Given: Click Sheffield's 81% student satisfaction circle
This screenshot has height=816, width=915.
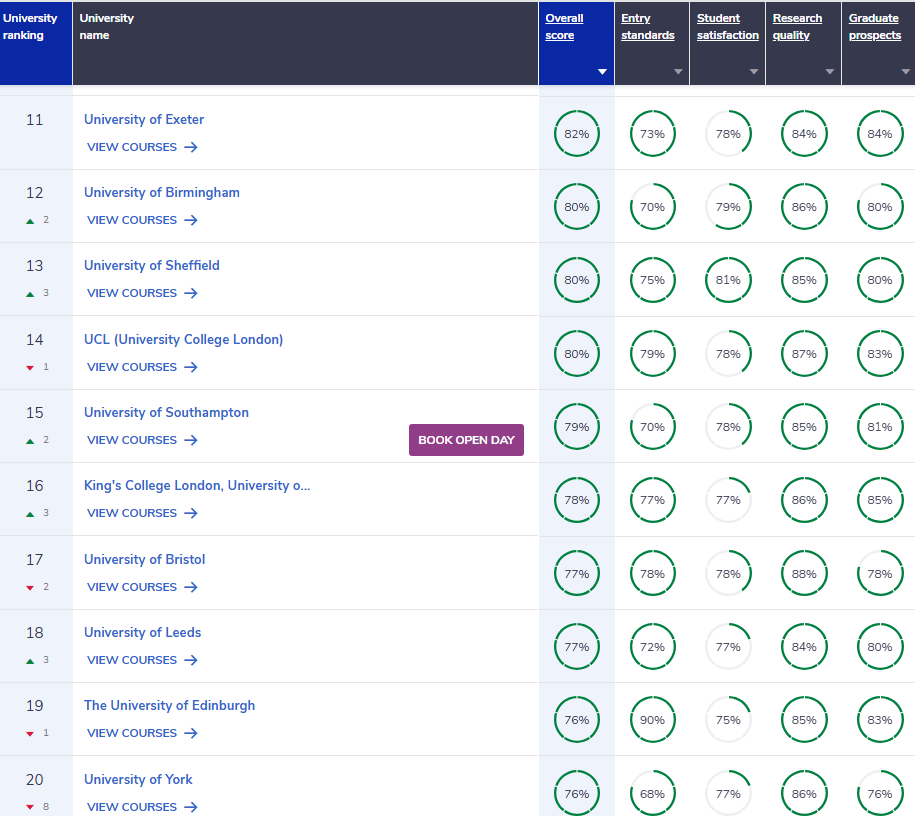Looking at the screenshot, I should pos(728,280).
